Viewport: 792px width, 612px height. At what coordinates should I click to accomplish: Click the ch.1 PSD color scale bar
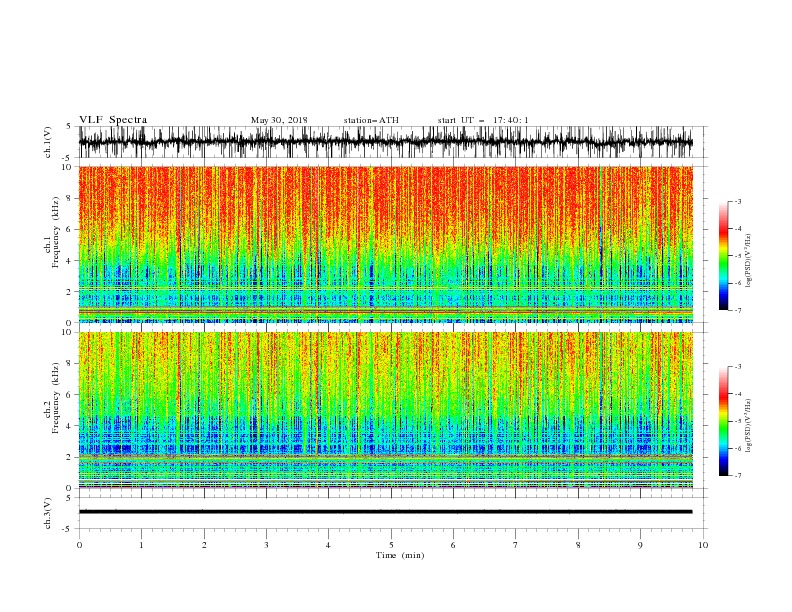(x=724, y=255)
